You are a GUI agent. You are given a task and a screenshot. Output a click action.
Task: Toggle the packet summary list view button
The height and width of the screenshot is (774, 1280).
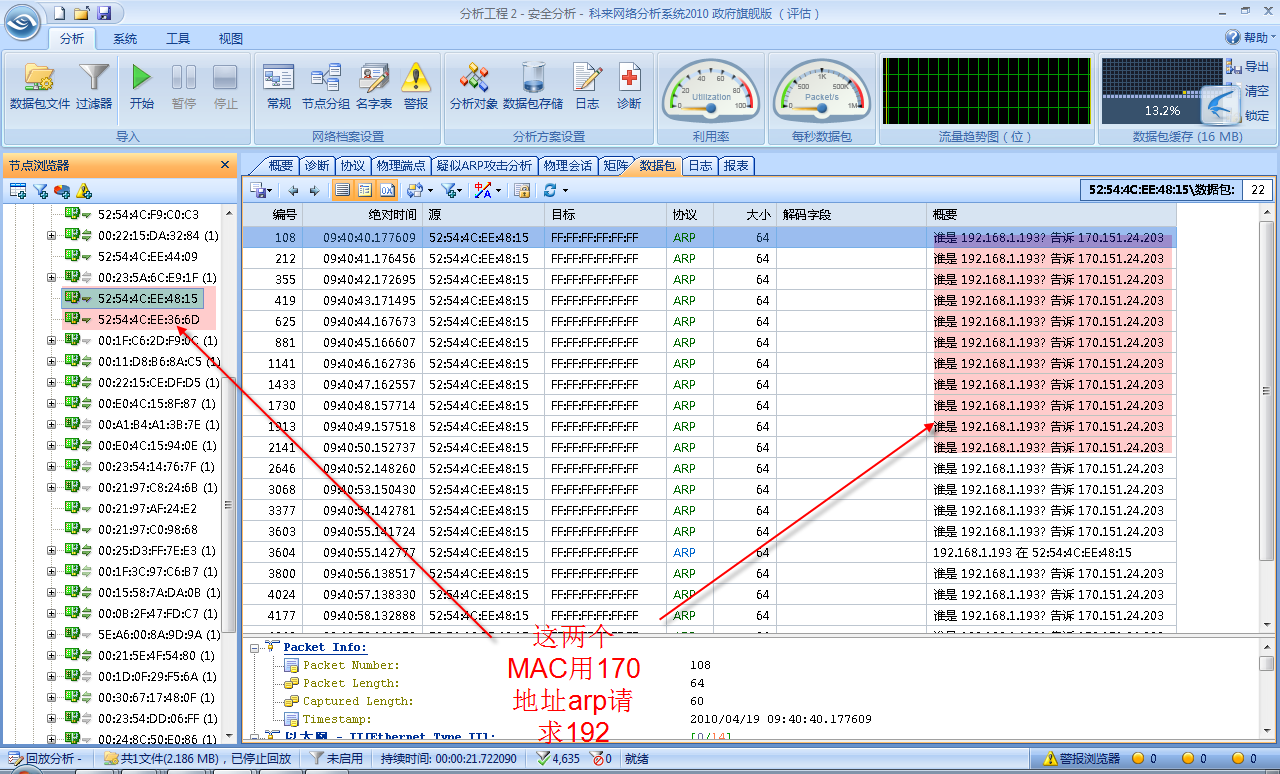341,189
